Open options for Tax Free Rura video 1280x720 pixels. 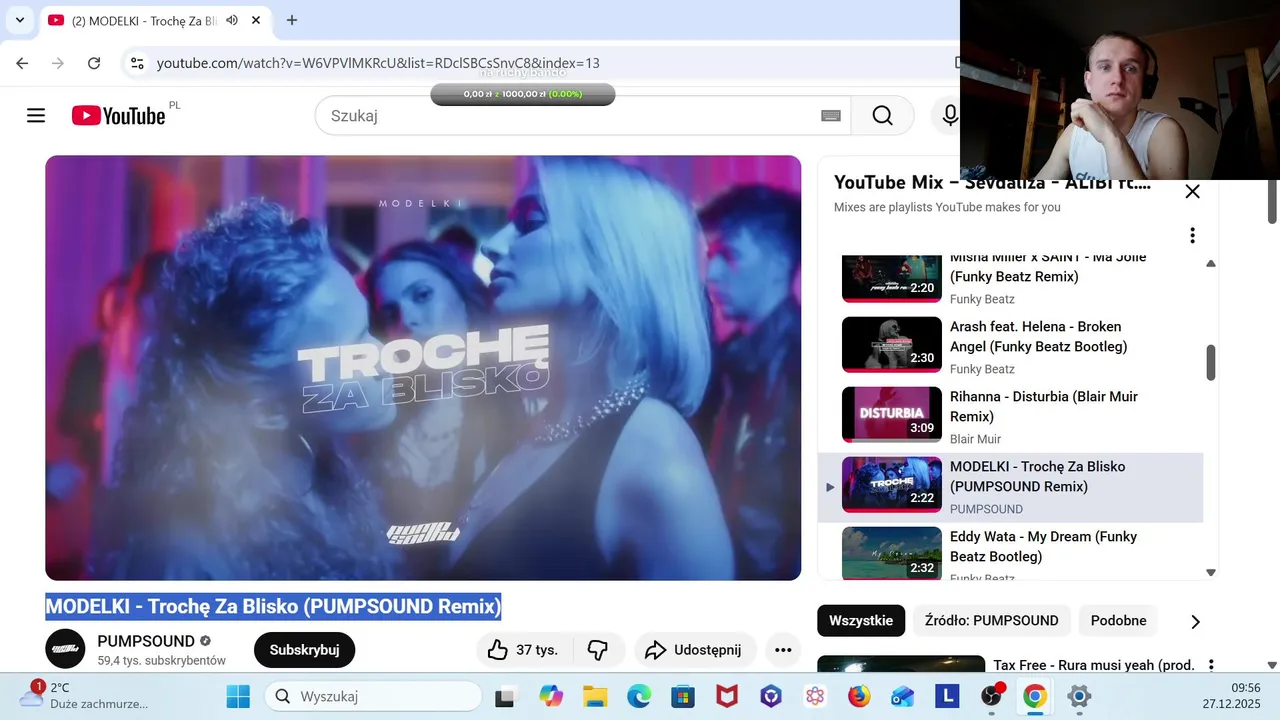[1211, 665]
